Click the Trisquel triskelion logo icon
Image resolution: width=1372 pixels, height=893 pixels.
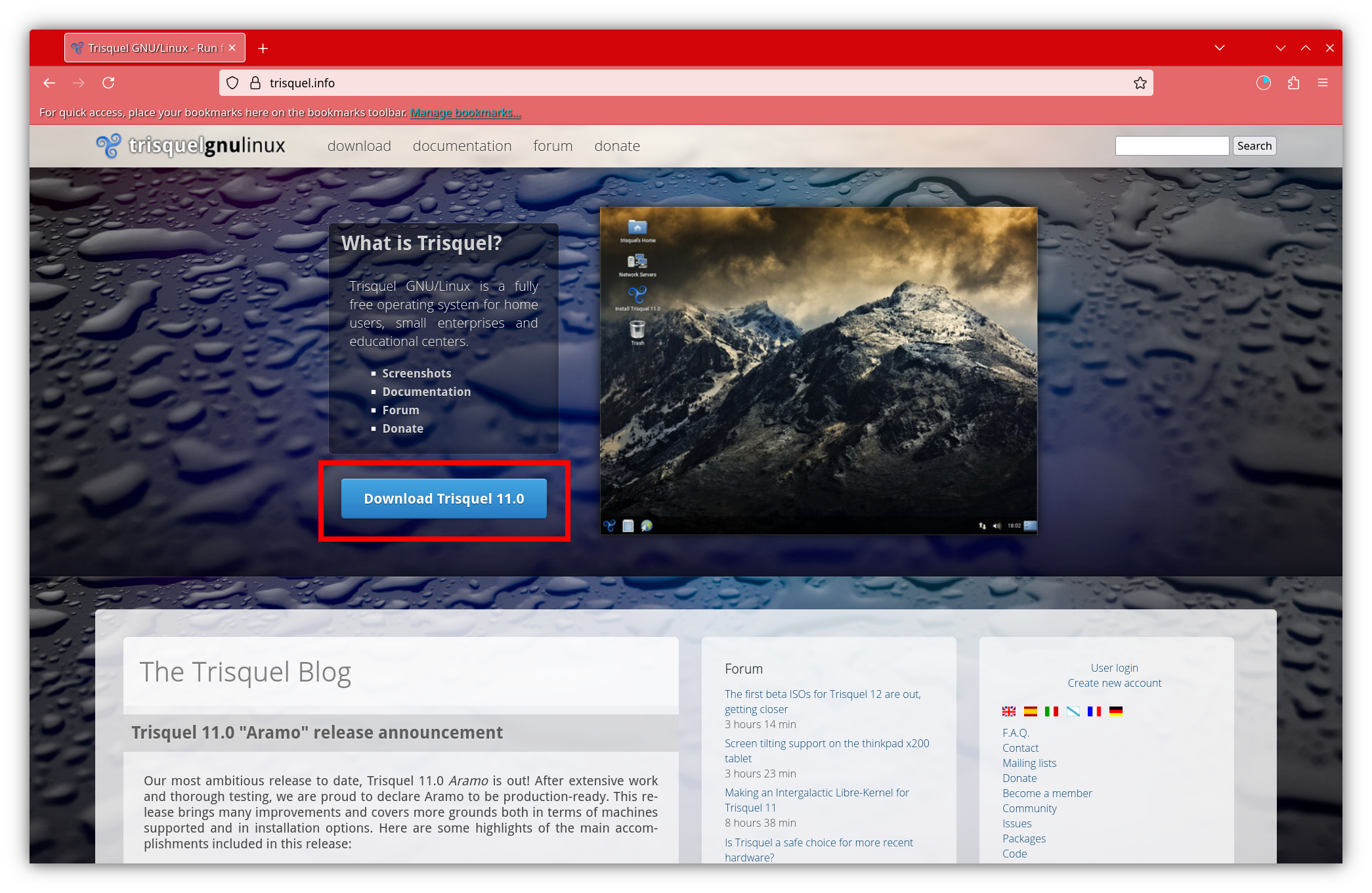[108, 146]
